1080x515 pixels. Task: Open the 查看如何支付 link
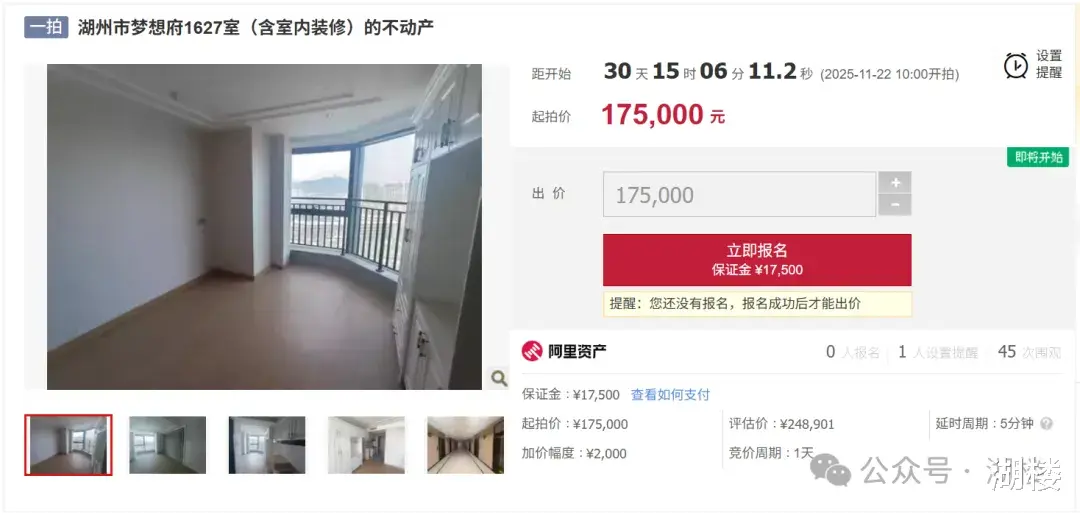click(670, 395)
